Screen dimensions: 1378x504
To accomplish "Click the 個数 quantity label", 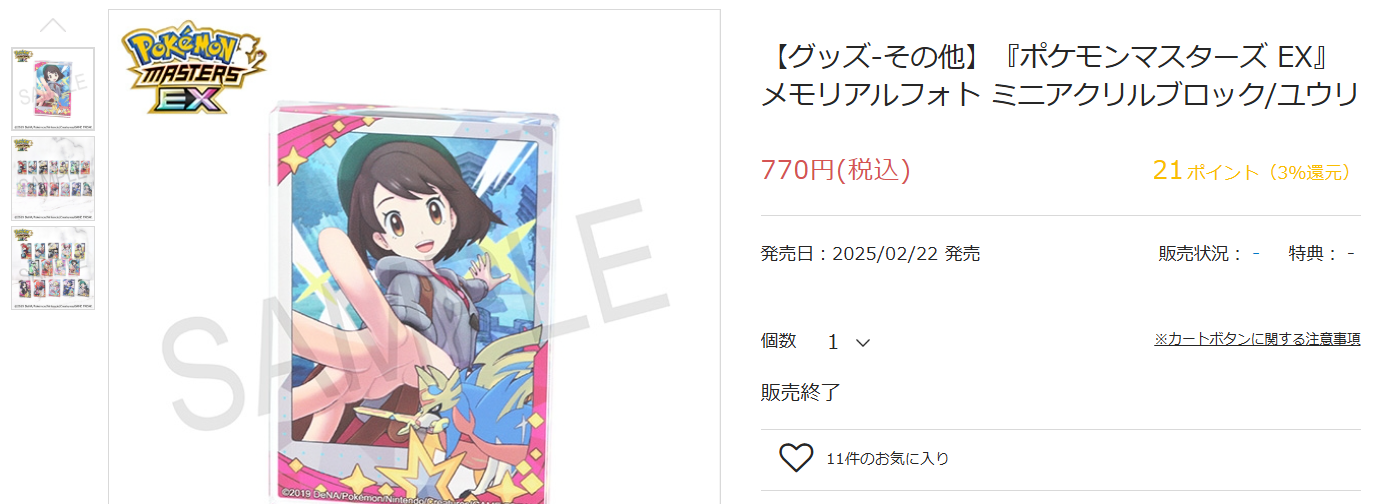I will (779, 341).
